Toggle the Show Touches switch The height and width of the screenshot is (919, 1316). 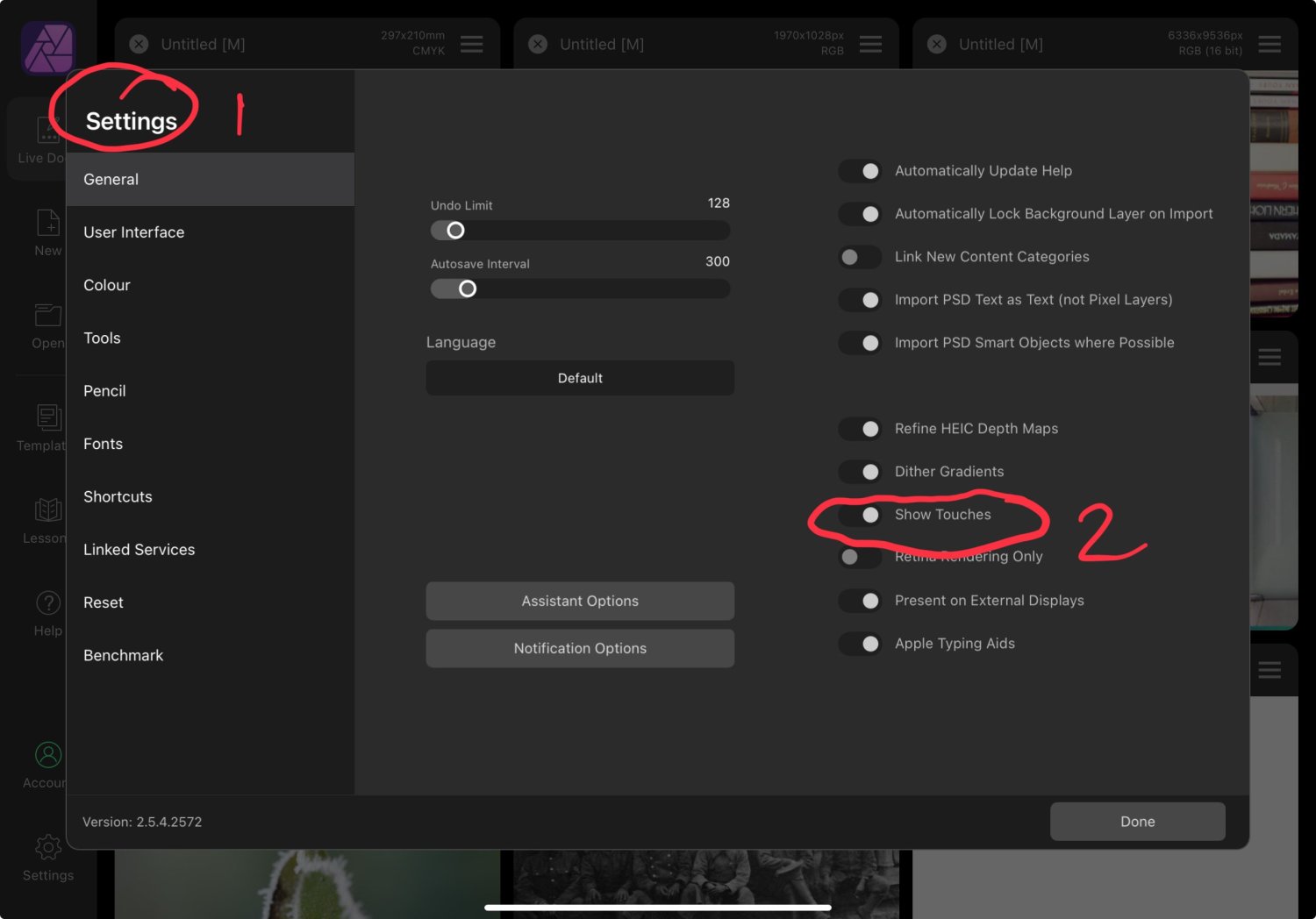click(860, 515)
